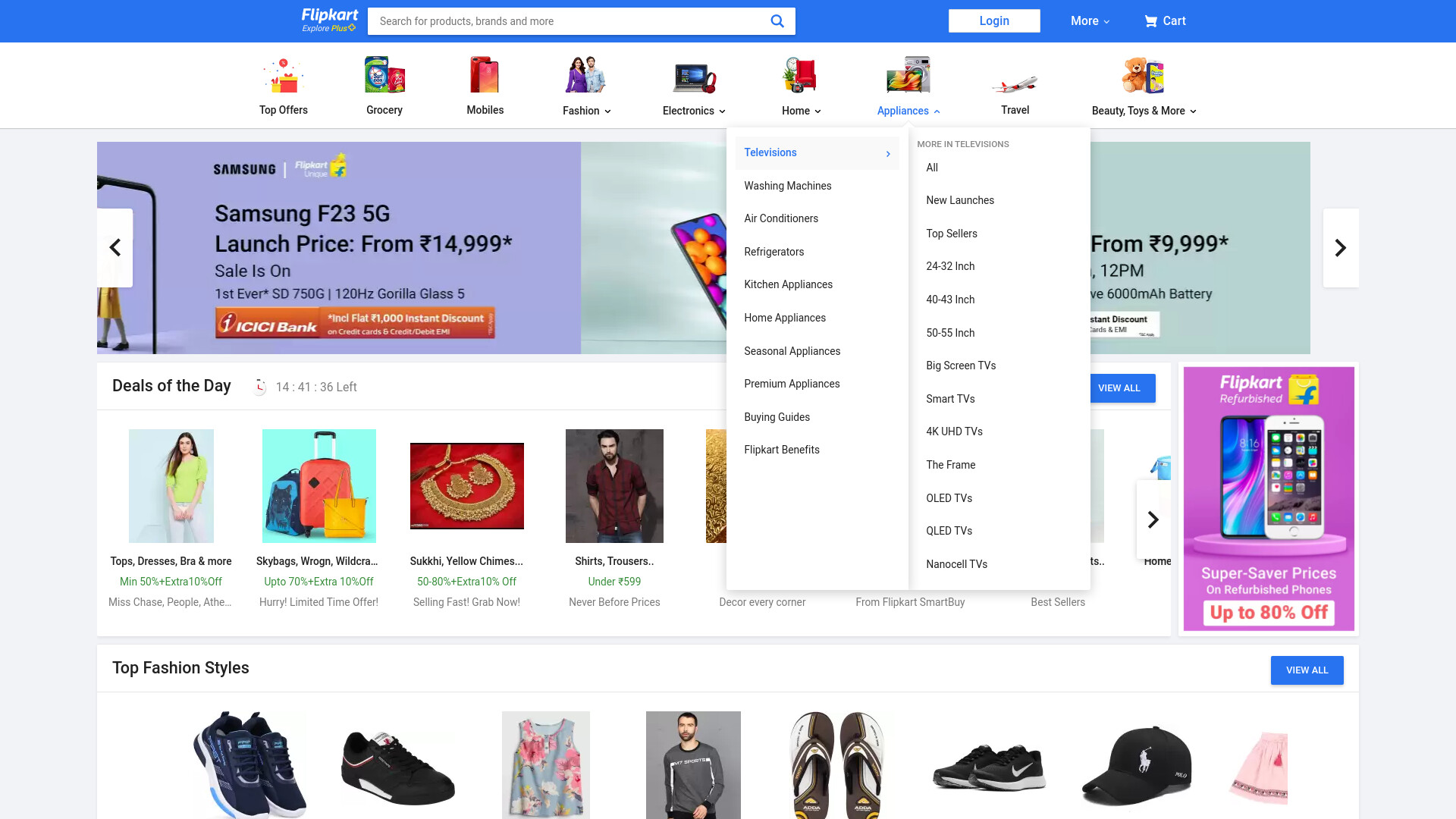Open Tops, Dresses, Bra deal thumbnail
This screenshot has width=1456, height=819.
pyautogui.click(x=171, y=486)
